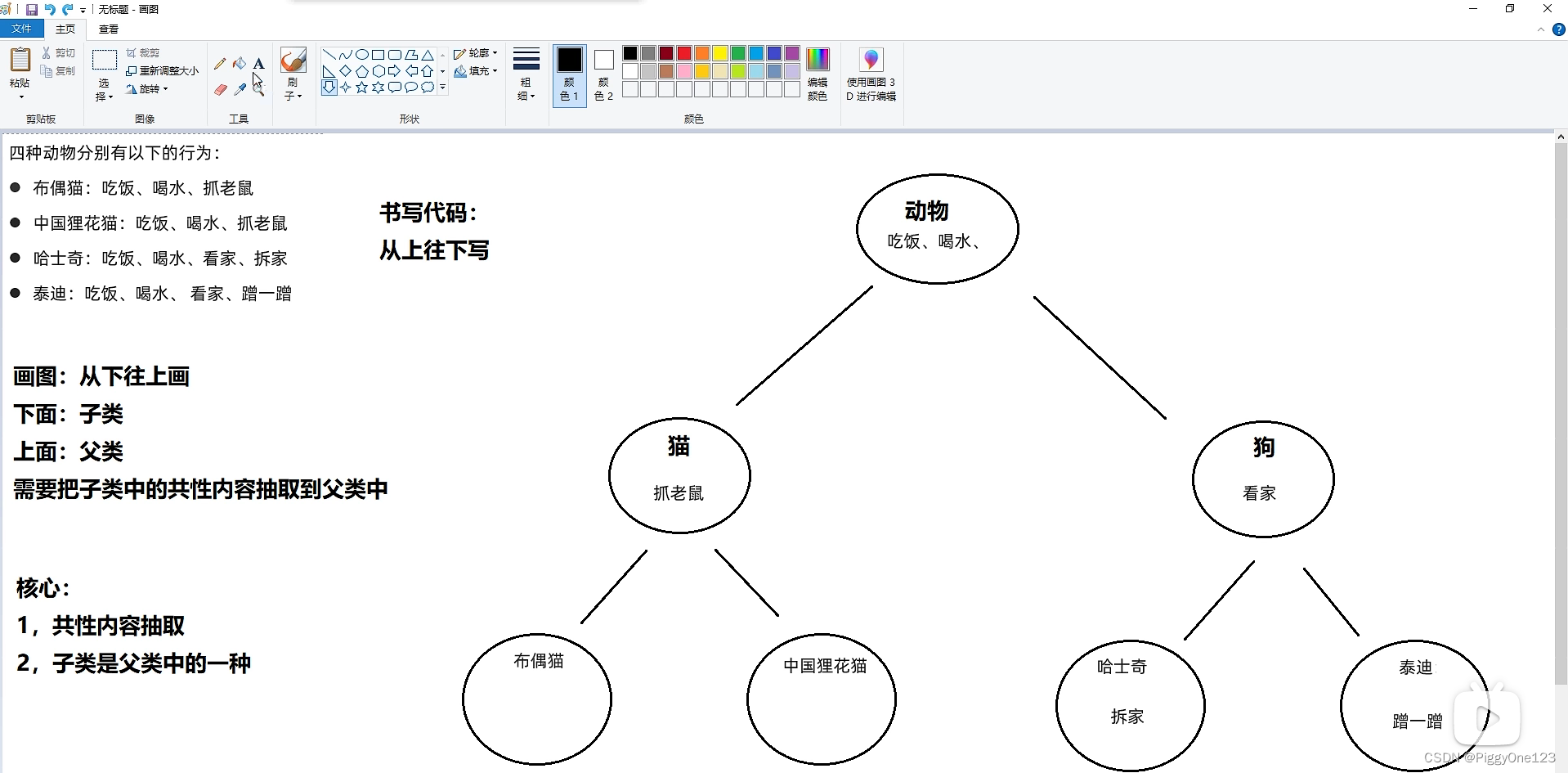
Task: Select the Magnifier tool
Action: pyautogui.click(x=258, y=90)
